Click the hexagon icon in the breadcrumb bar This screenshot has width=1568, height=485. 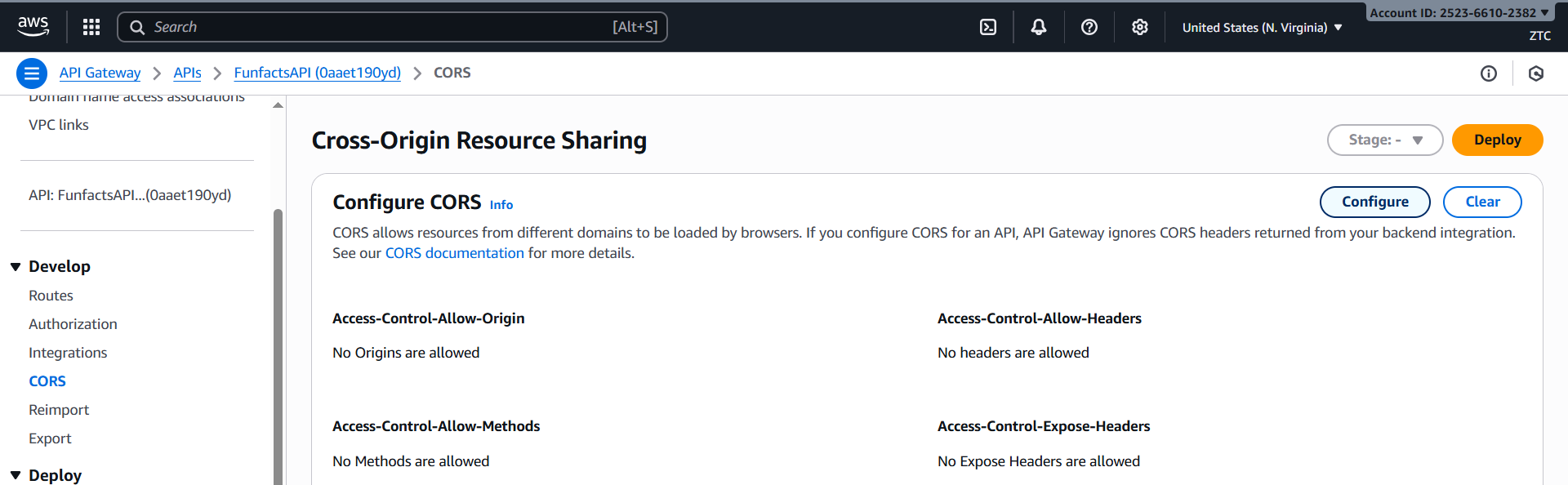click(1536, 73)
